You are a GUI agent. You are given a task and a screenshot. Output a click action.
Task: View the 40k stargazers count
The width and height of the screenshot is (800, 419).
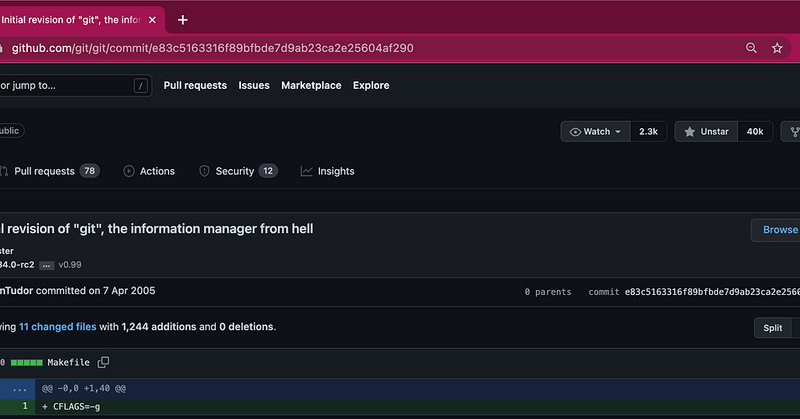(755, 132)
